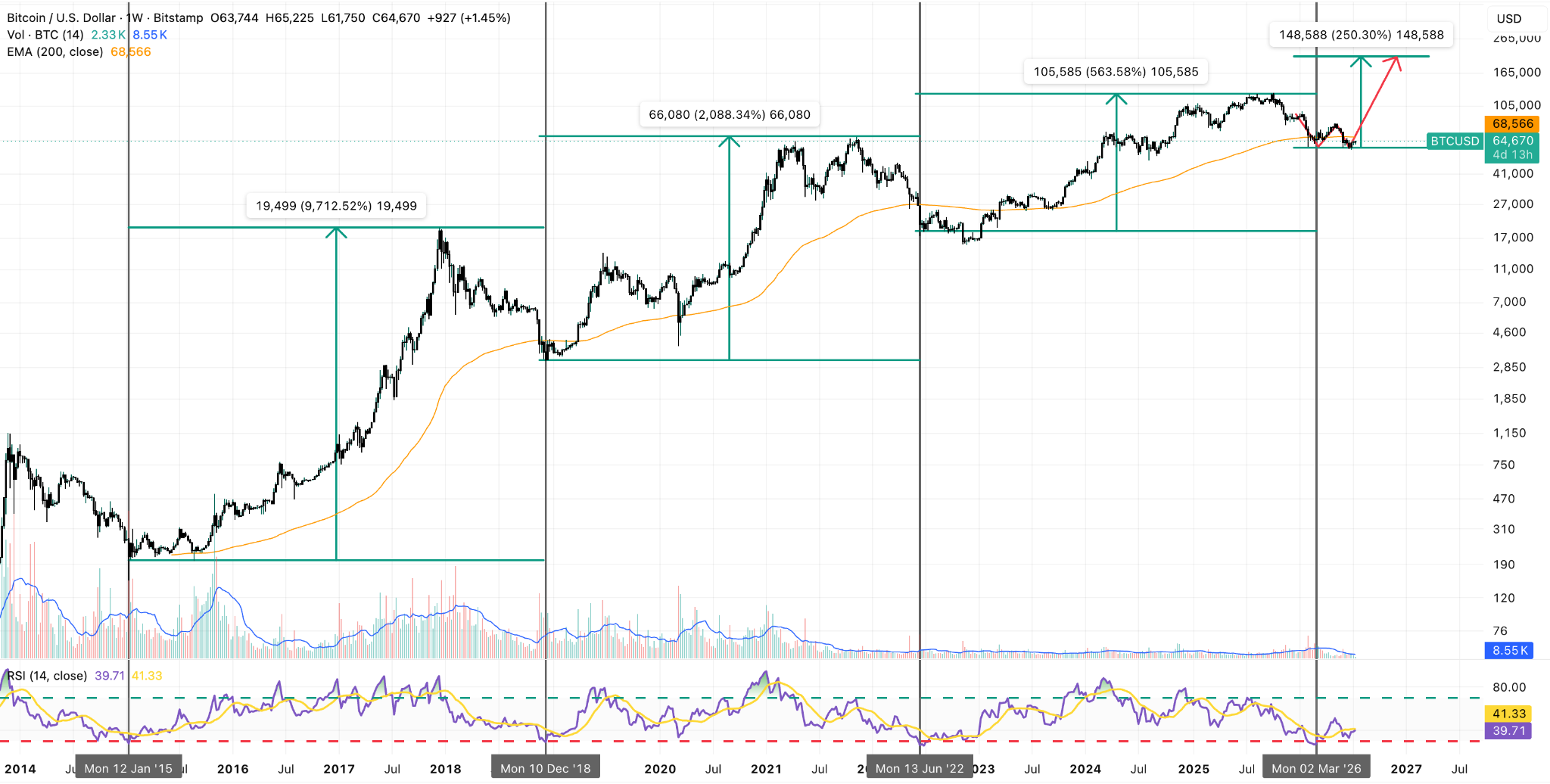Click the 2027 label on time axis
The image size is (1550, 784).
[x=1406, y=769]
